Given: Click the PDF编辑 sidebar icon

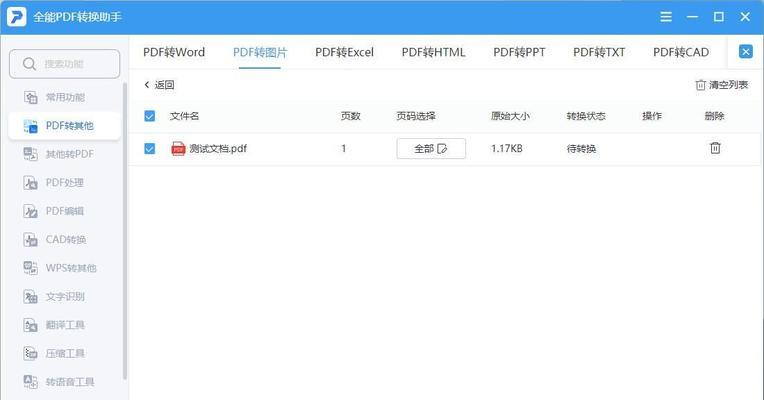Looking at the screenshot, I should coord(30,211).
